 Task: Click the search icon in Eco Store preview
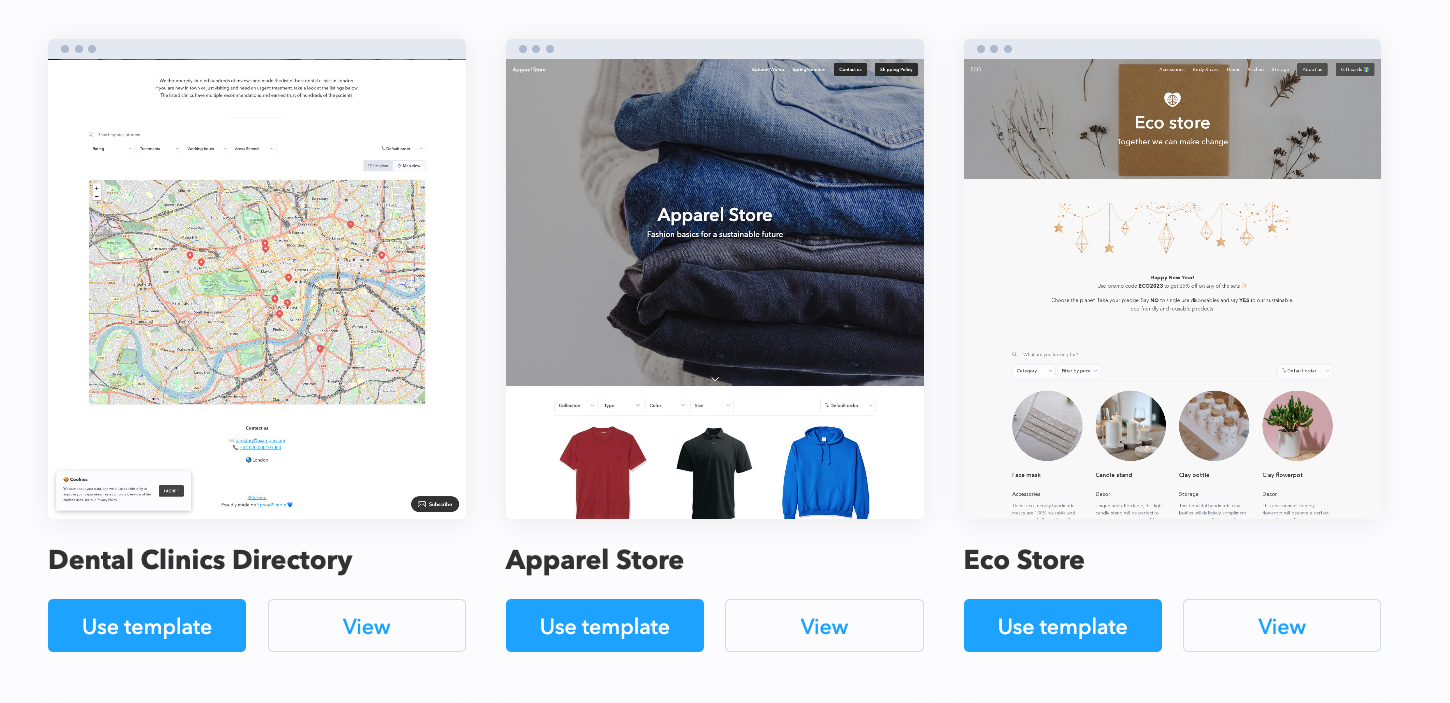[1015, 354]
